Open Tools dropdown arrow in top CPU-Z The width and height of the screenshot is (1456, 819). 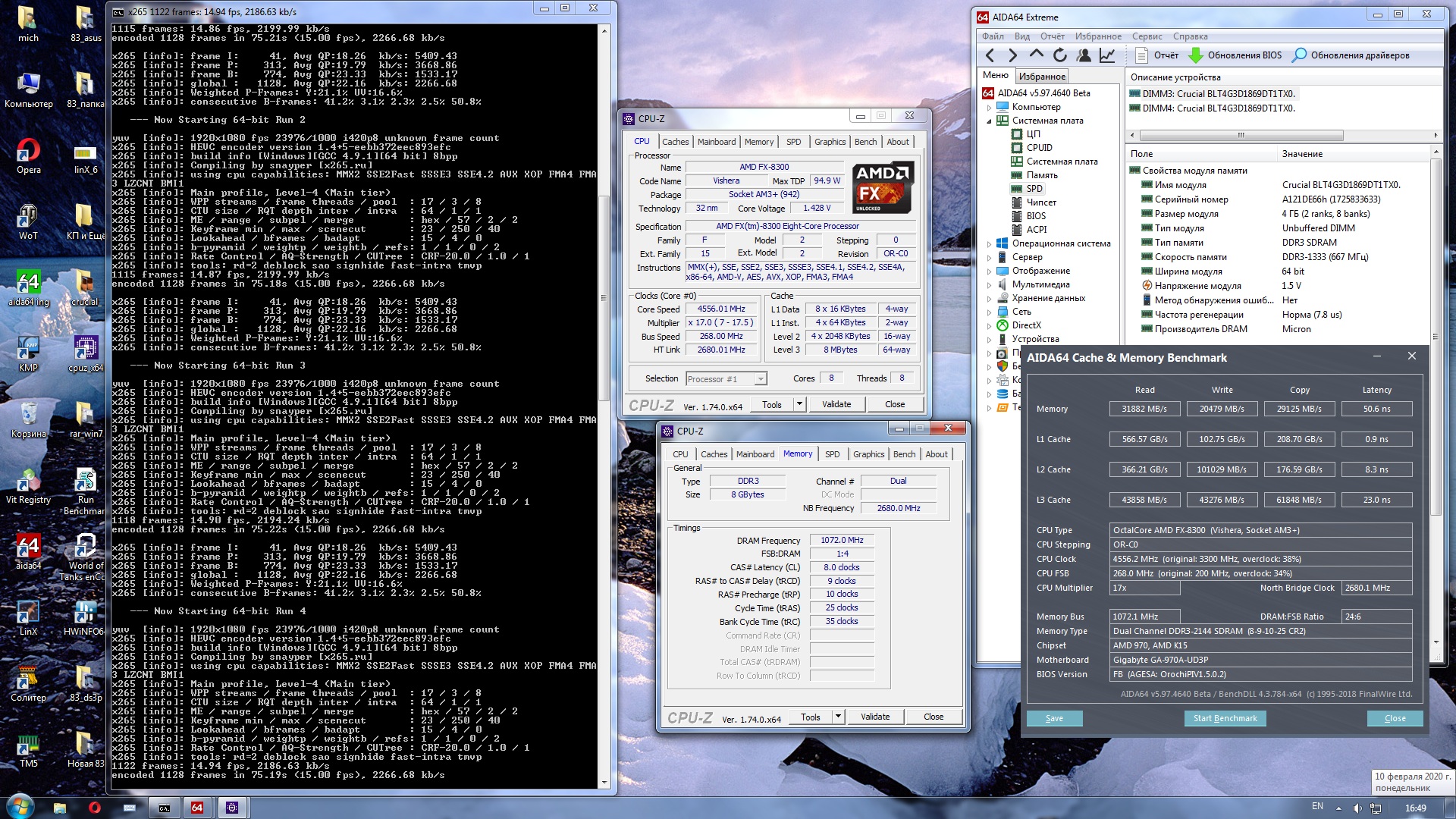pos(799,404)
